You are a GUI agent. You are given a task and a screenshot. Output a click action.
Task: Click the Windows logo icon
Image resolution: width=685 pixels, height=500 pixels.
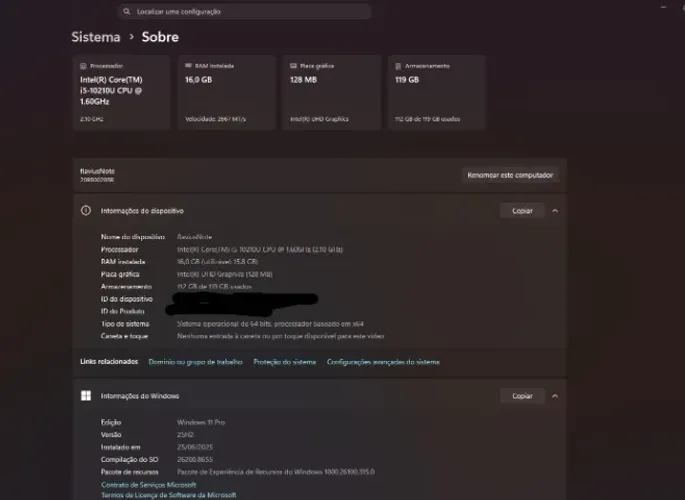pyautogui.click(x=86, y=396)
